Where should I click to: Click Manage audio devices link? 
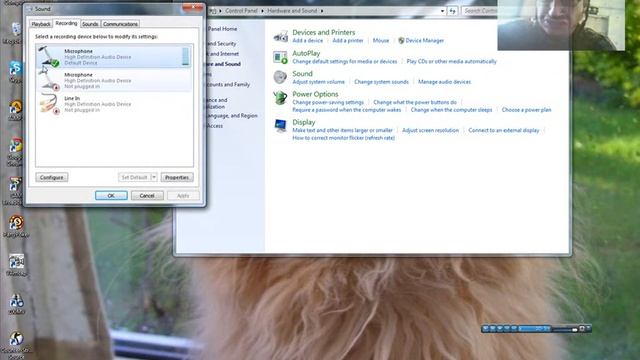tap(444, 82)
